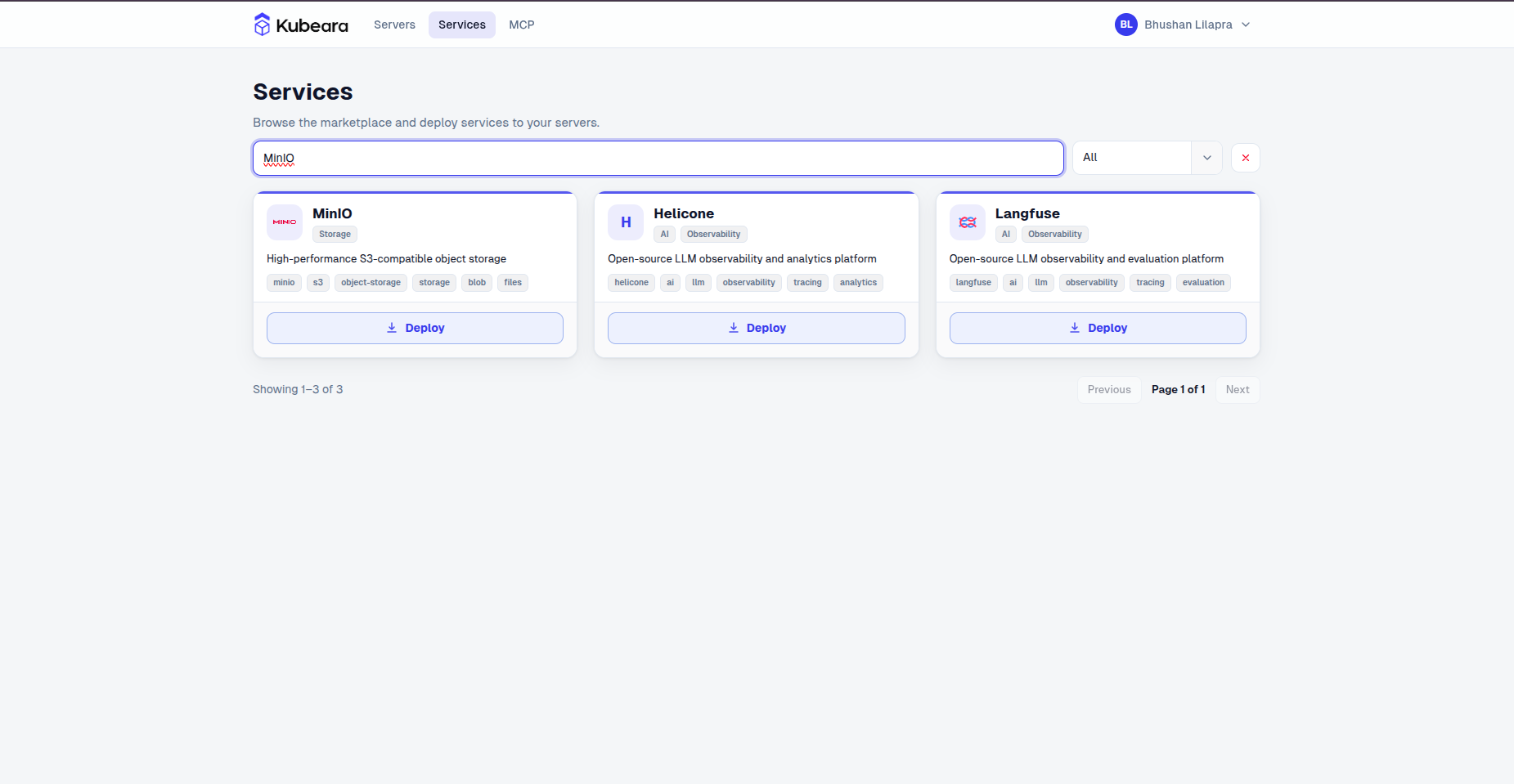Go to the Servers tab
The height and width of the screenshot is (784, 1514).
(394, 25)
